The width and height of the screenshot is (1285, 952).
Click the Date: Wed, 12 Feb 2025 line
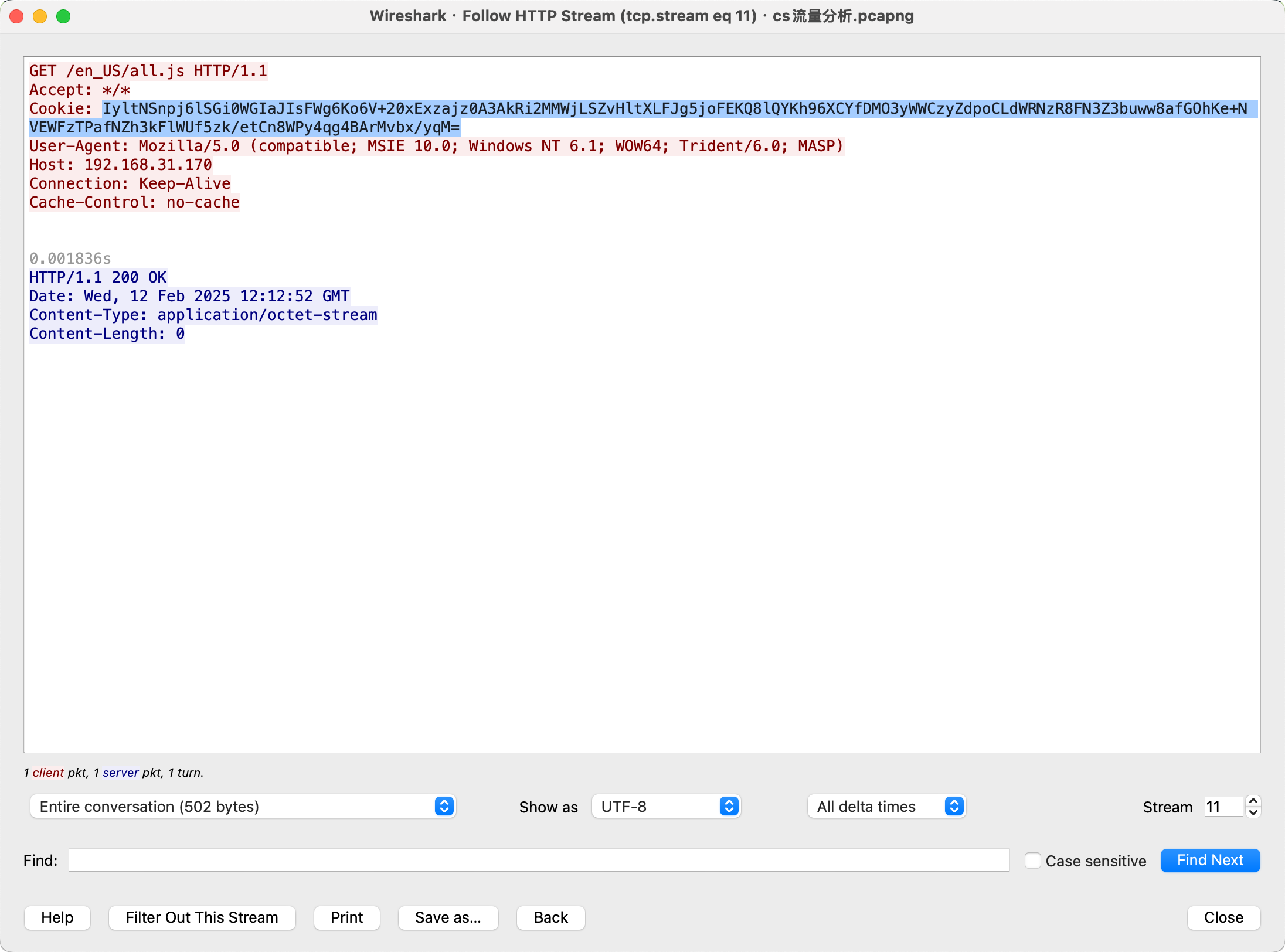[x=189, y=296]
